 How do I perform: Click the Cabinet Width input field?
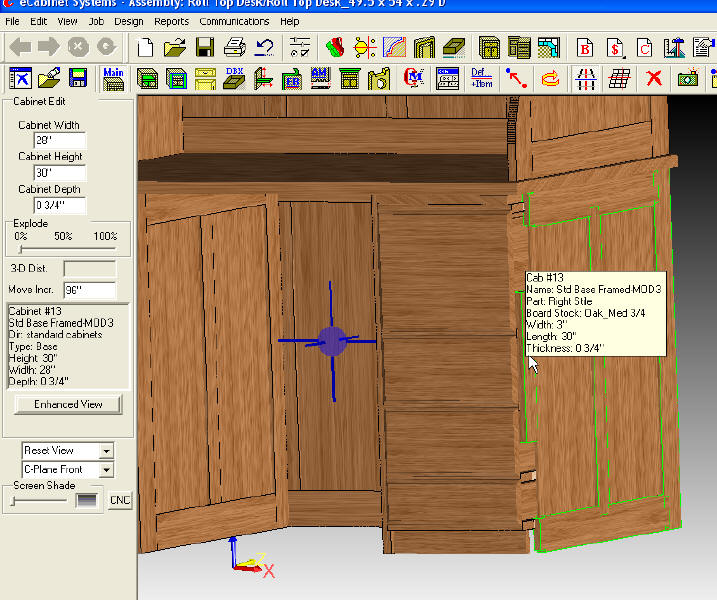(60, 141)
